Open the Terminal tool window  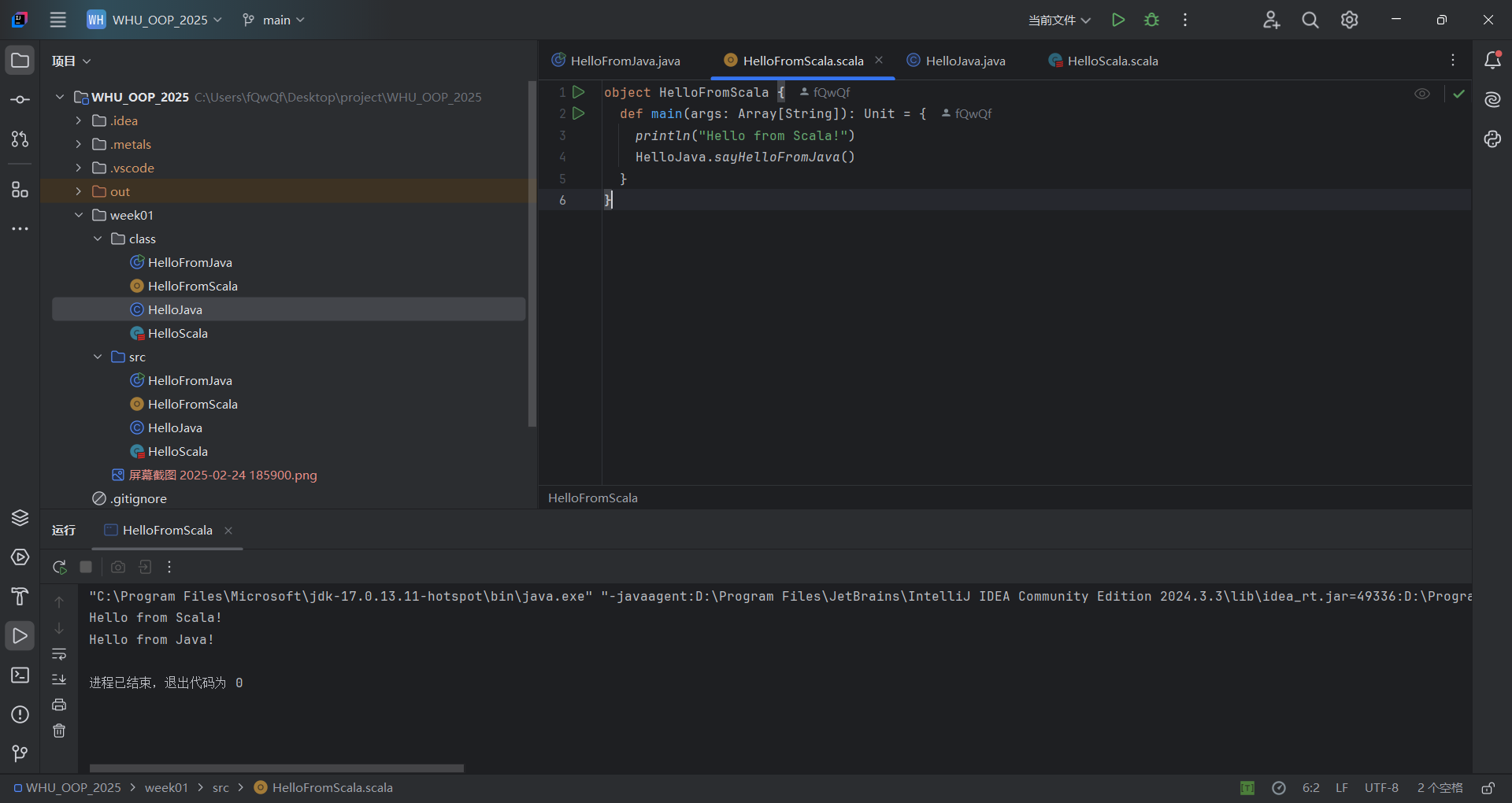pyautogui.click(x=20, y=675)
